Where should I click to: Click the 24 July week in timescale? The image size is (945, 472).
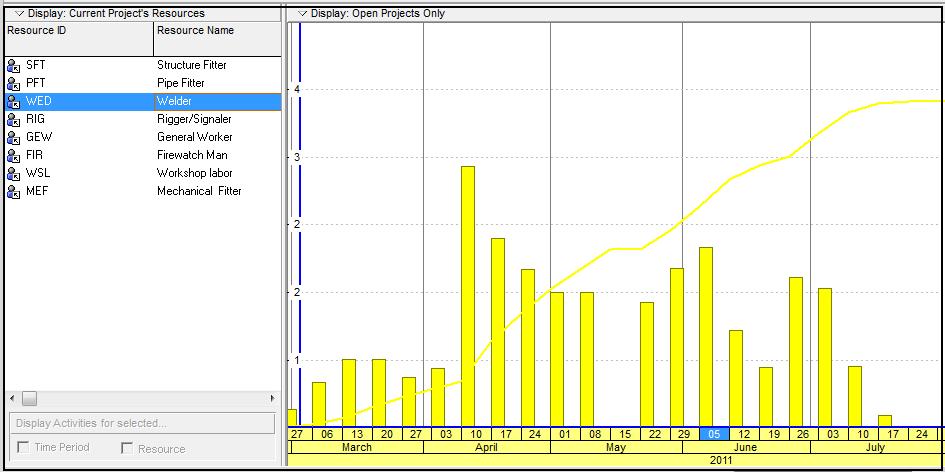click(x=923, y=435)
